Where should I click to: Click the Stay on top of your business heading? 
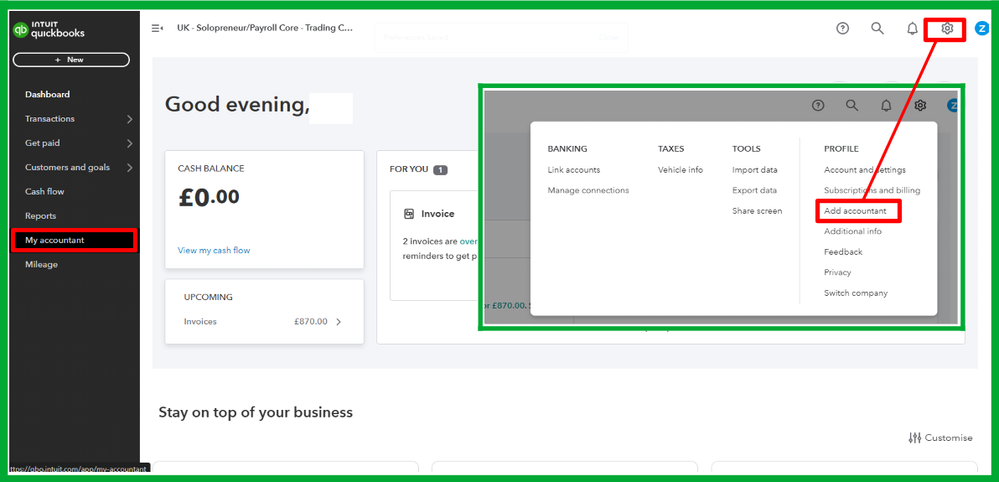pyautogui.click(x=255, y=412)
